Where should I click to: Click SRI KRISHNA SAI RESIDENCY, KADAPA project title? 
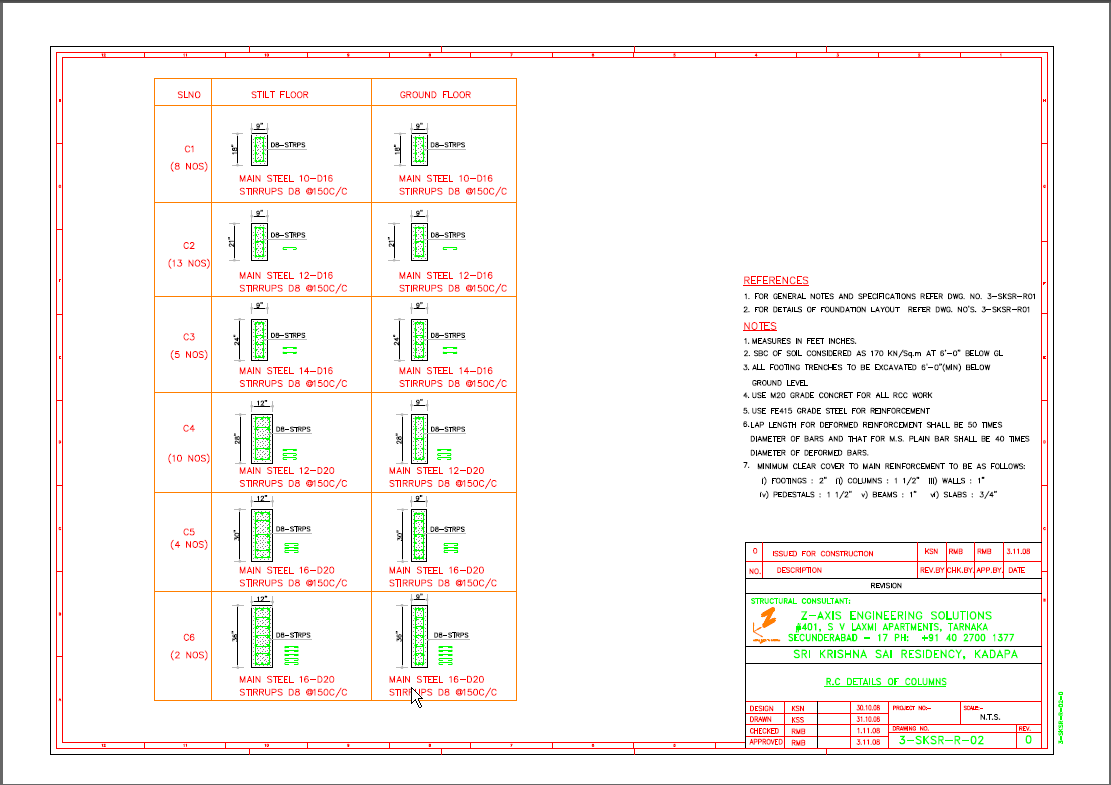point(906,655)
